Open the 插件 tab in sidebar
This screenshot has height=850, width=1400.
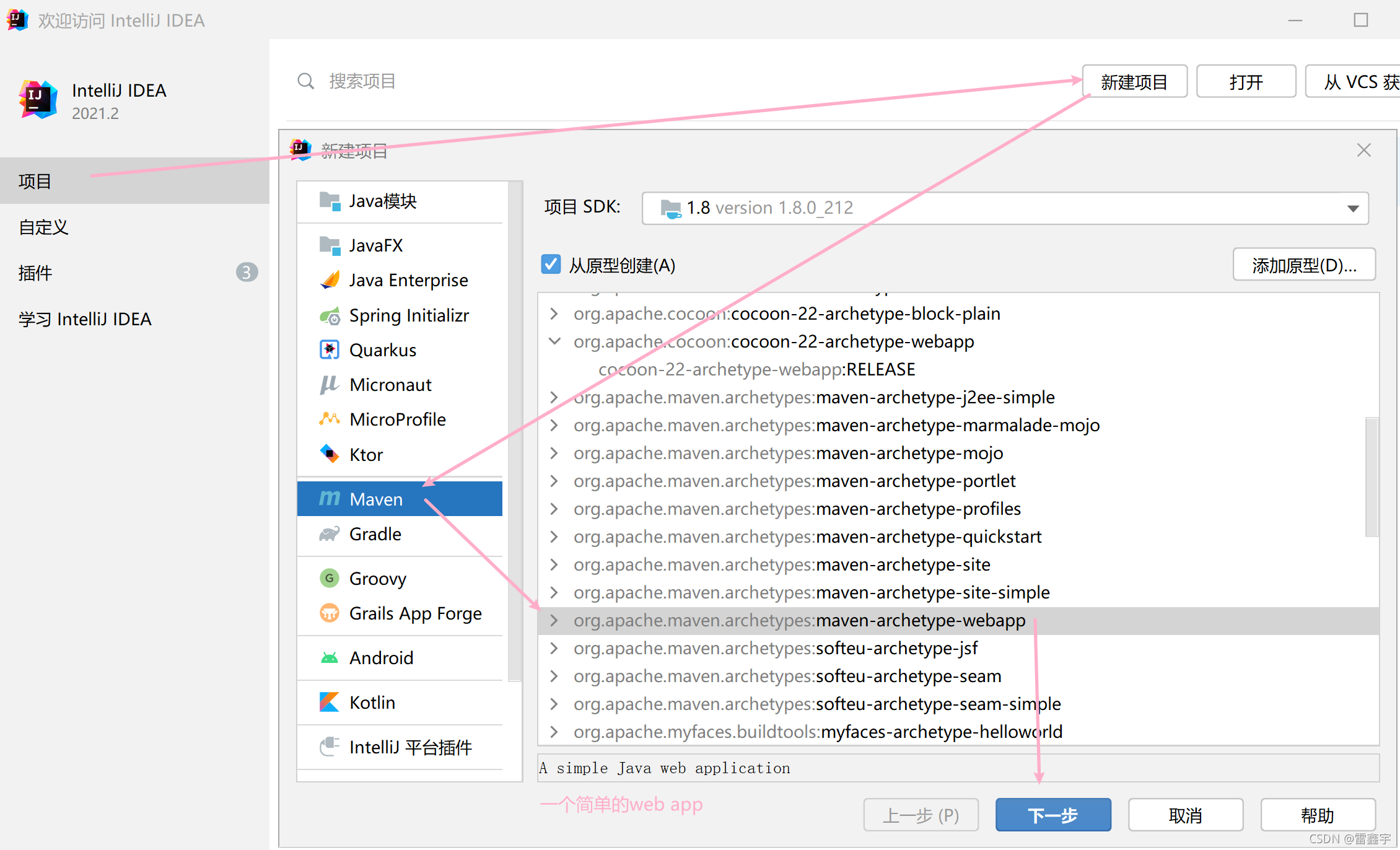click(35, 273)
